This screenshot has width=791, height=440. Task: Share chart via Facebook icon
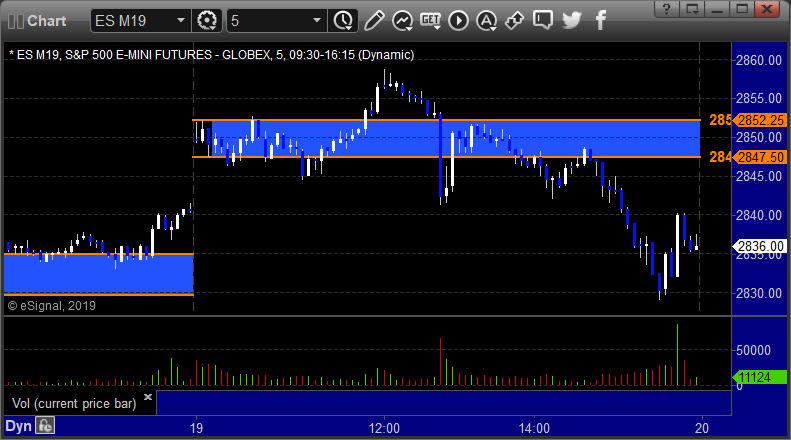(600, 21)
